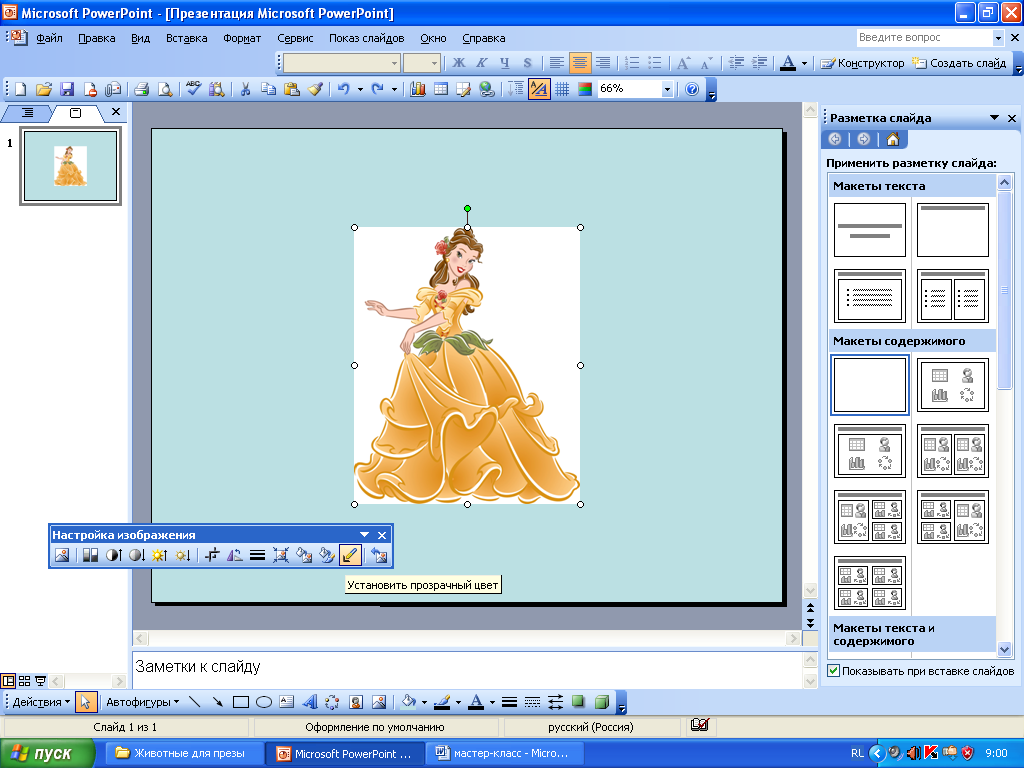The height and width of the screenshot is (768, 1024).
Task: Open Действия dropdown
Action: (x=41, y=702)
